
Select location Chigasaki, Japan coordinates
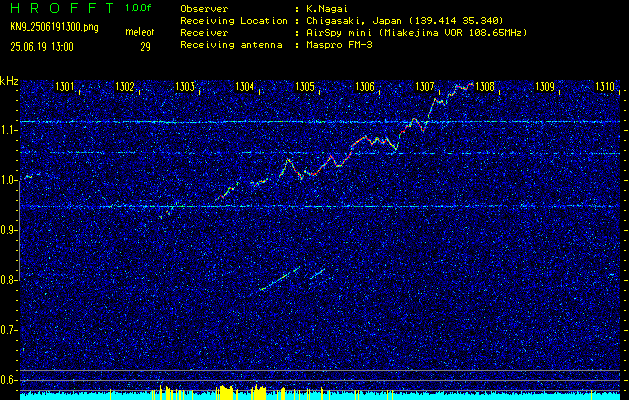click(404, 20)
